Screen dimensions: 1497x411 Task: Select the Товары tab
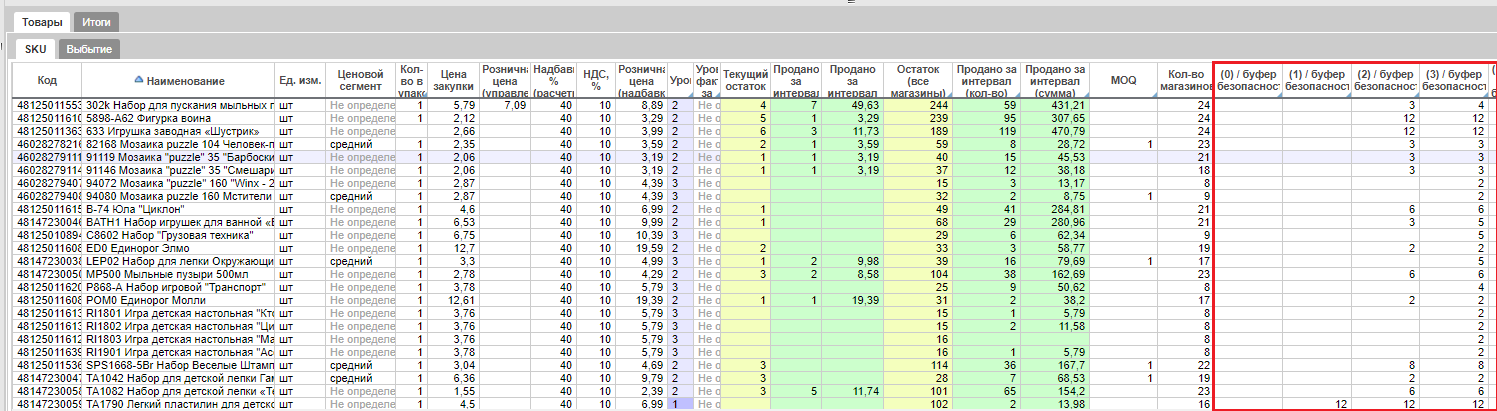pos(42,20)
